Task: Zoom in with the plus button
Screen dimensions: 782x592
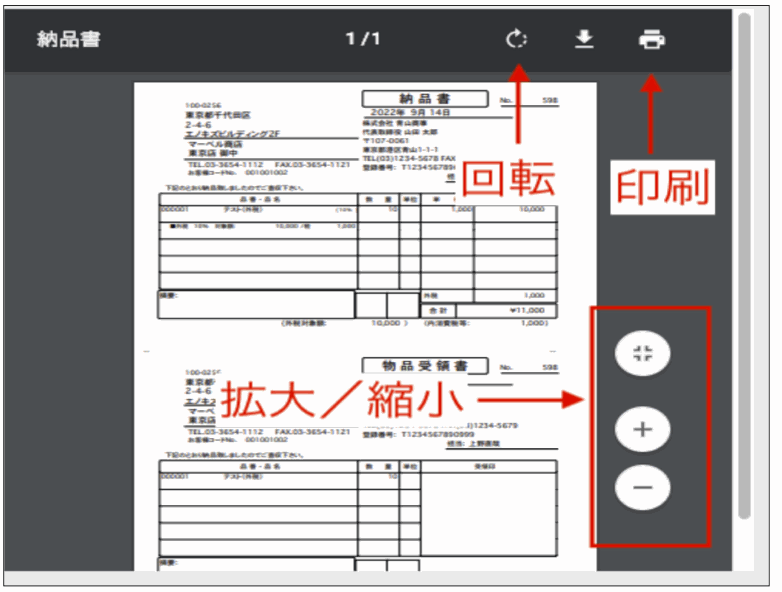Action: pyautogui.click(x=643, y=431)
